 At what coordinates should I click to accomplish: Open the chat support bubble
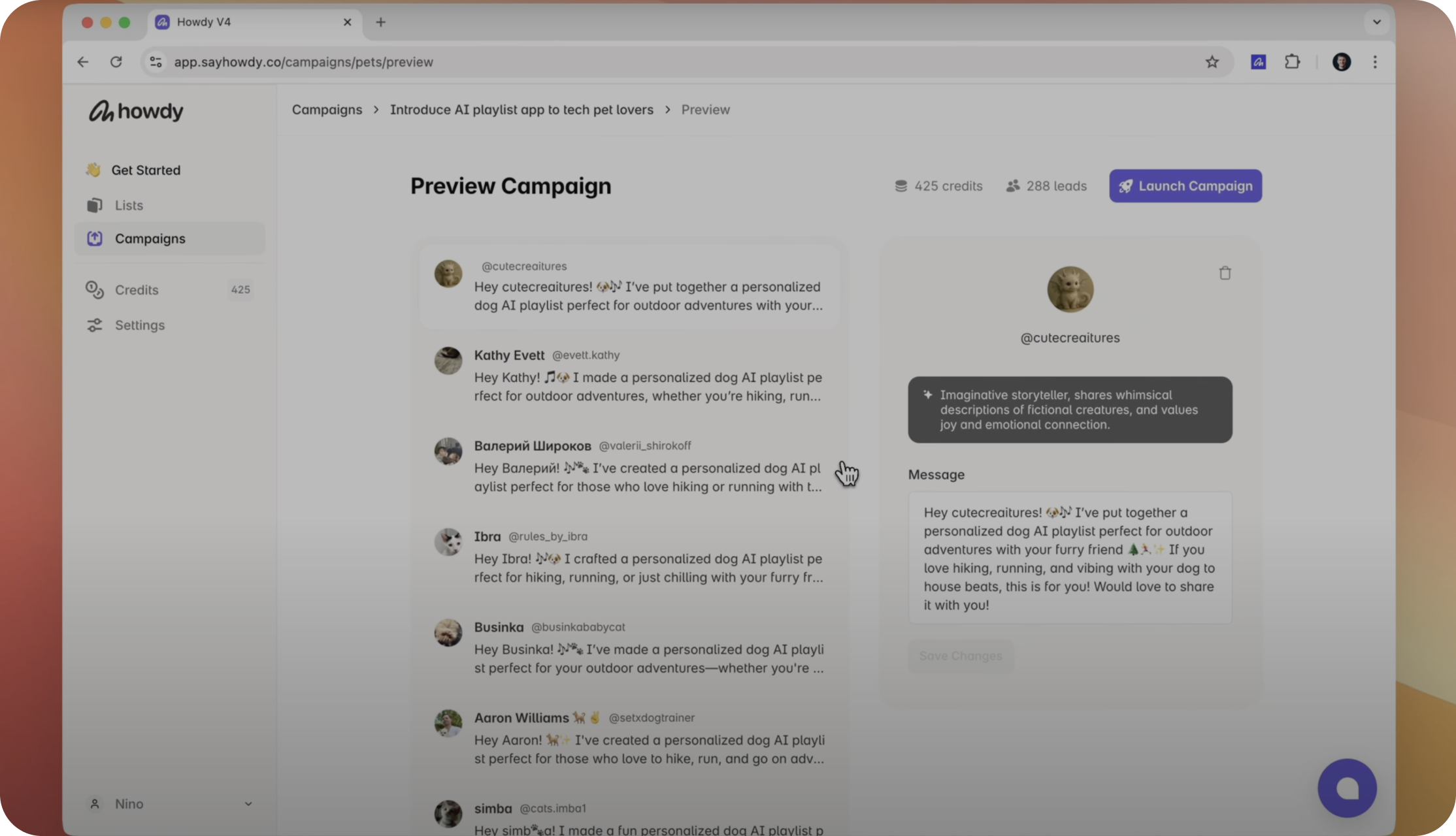click(x=1347, y=788)
